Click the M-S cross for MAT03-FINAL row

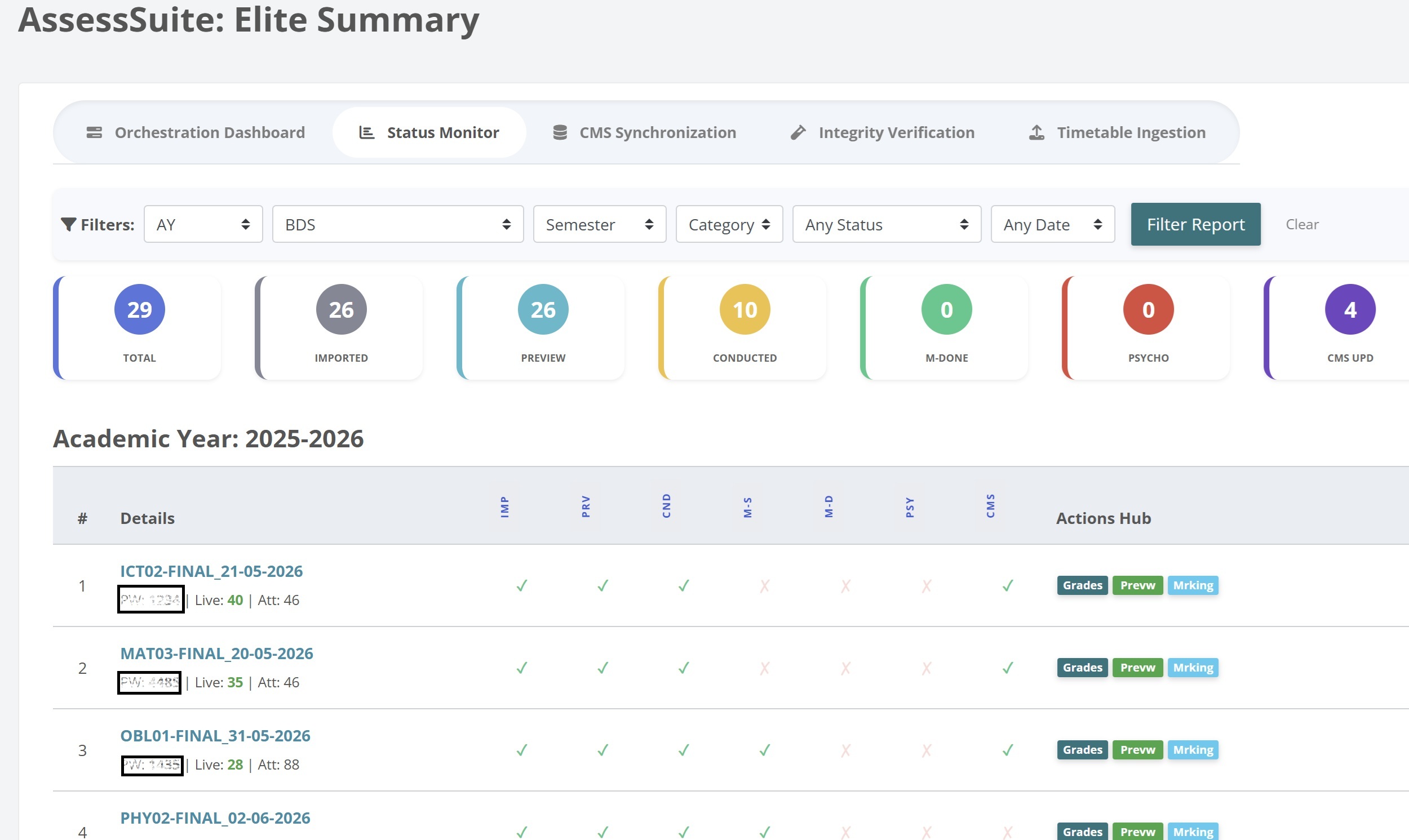tap(764, 668)
